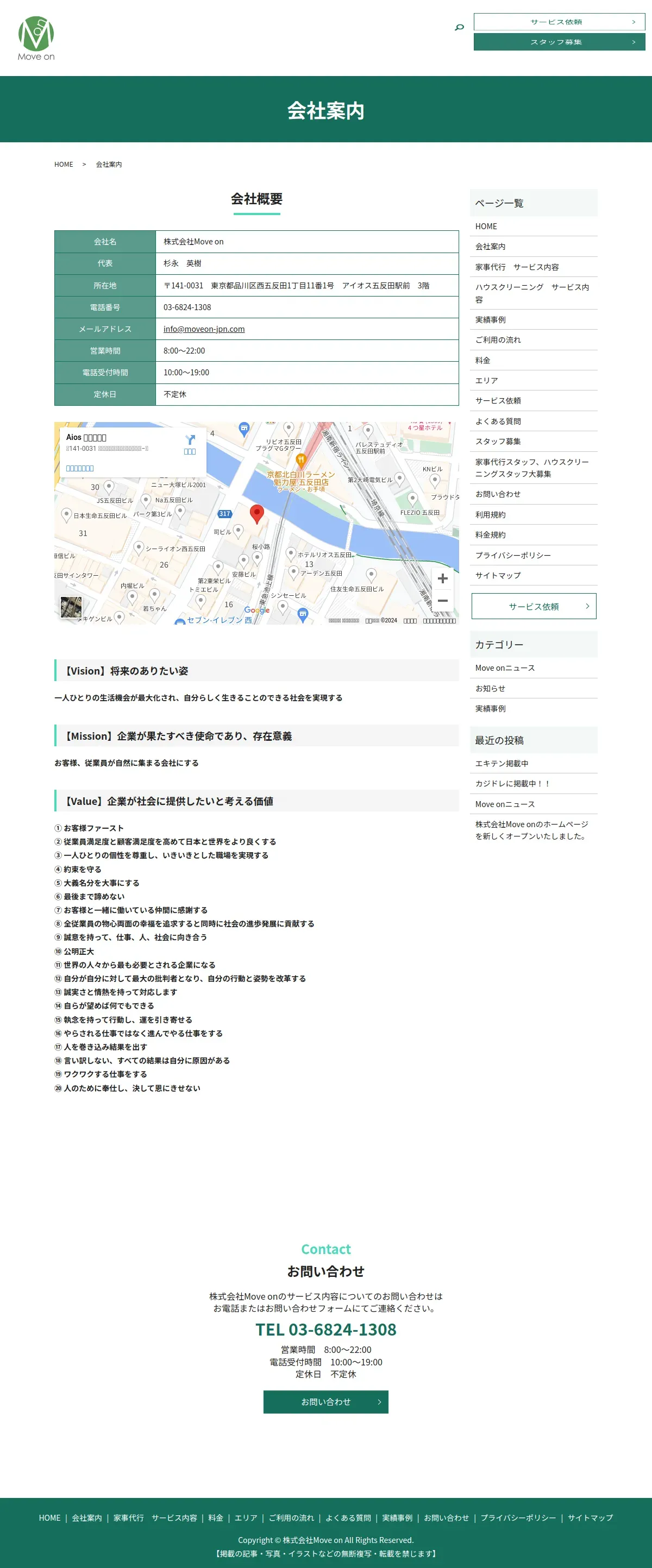Click the 株式会社Move on company name cell
The width and height of the screenshot is (652, 1568).
point(307,242)
